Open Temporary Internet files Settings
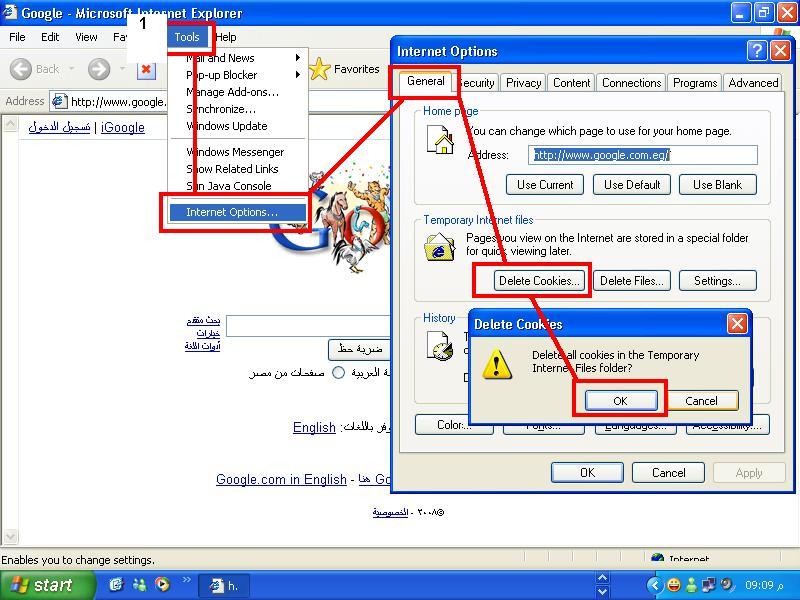 tap(717, 281)
